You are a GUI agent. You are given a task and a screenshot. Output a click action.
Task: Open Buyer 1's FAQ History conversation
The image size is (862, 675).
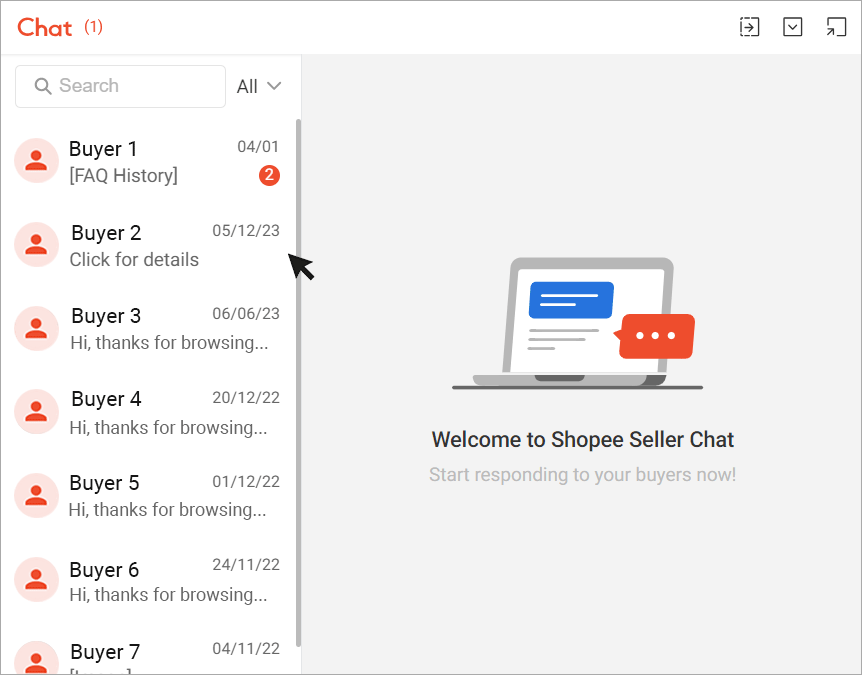pos(150,161)
